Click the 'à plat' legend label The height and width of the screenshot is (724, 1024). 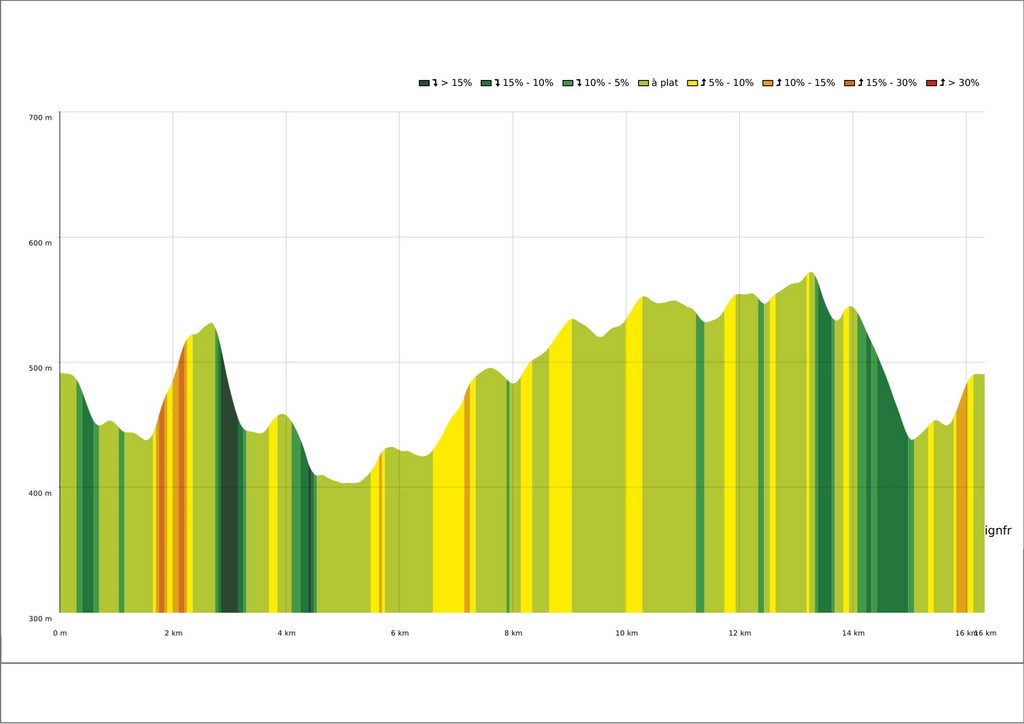[x=664, y=83]
